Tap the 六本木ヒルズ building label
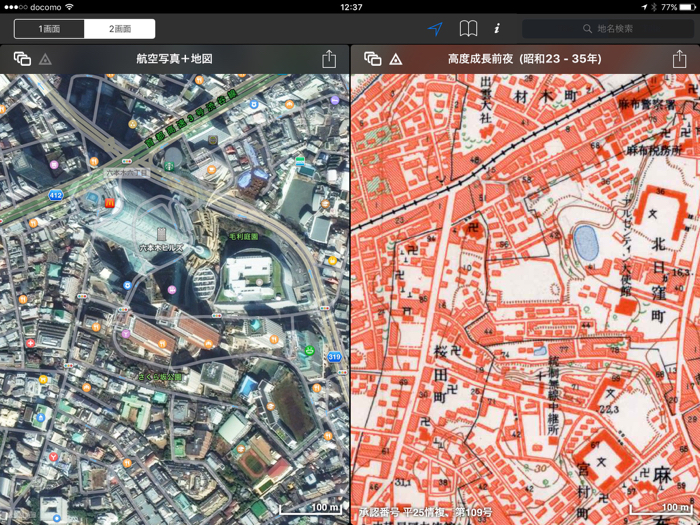The height and width of the screenshot is (525, 700). tap(160, 246)
